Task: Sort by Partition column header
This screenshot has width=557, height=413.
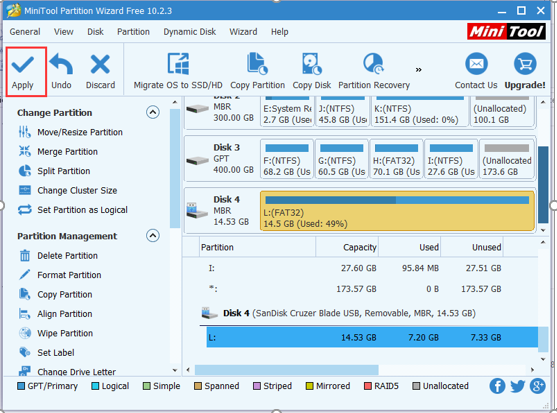Action: point(257,247)
